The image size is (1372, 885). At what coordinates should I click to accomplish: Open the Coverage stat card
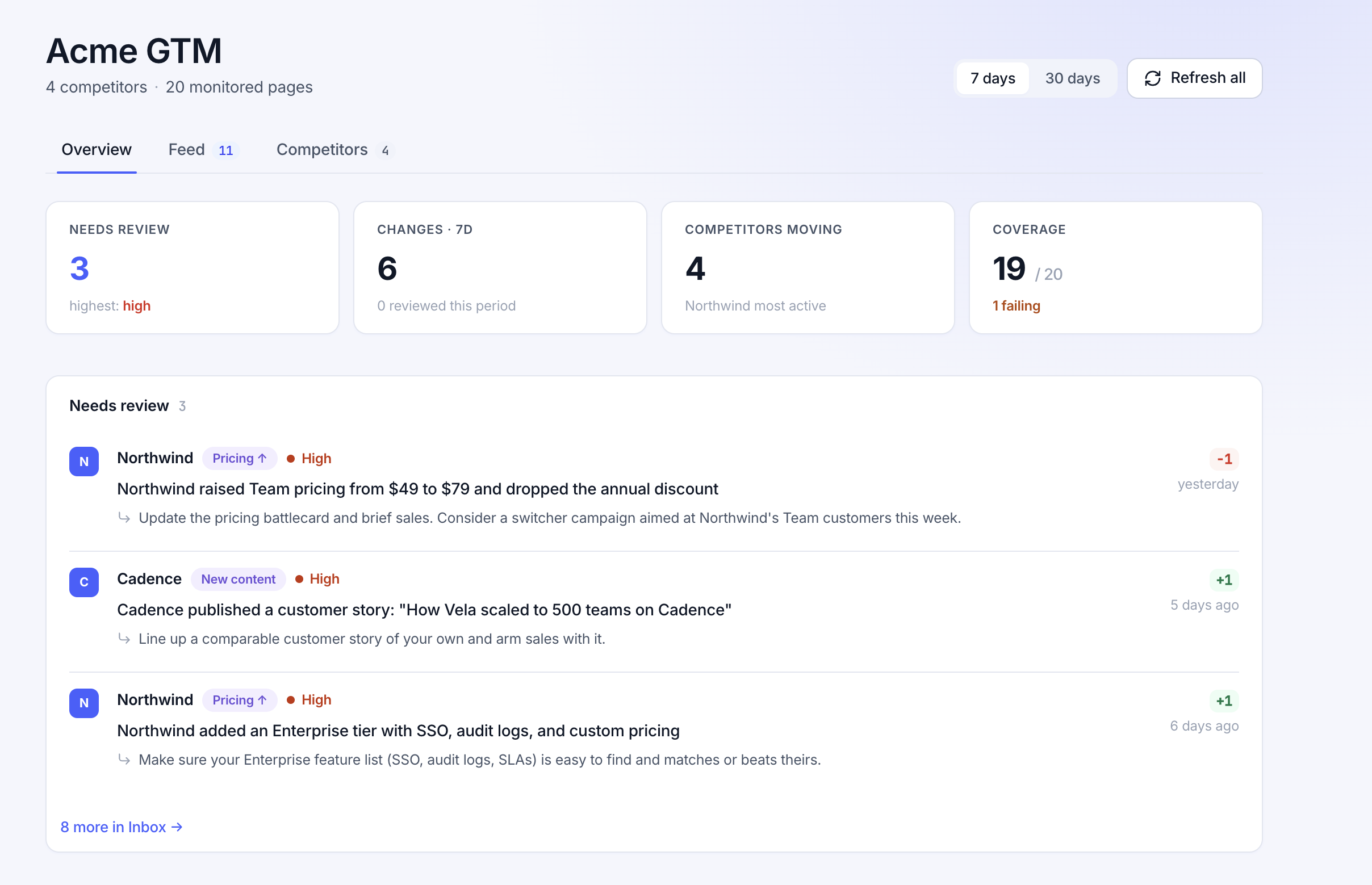click(1116, 267)
